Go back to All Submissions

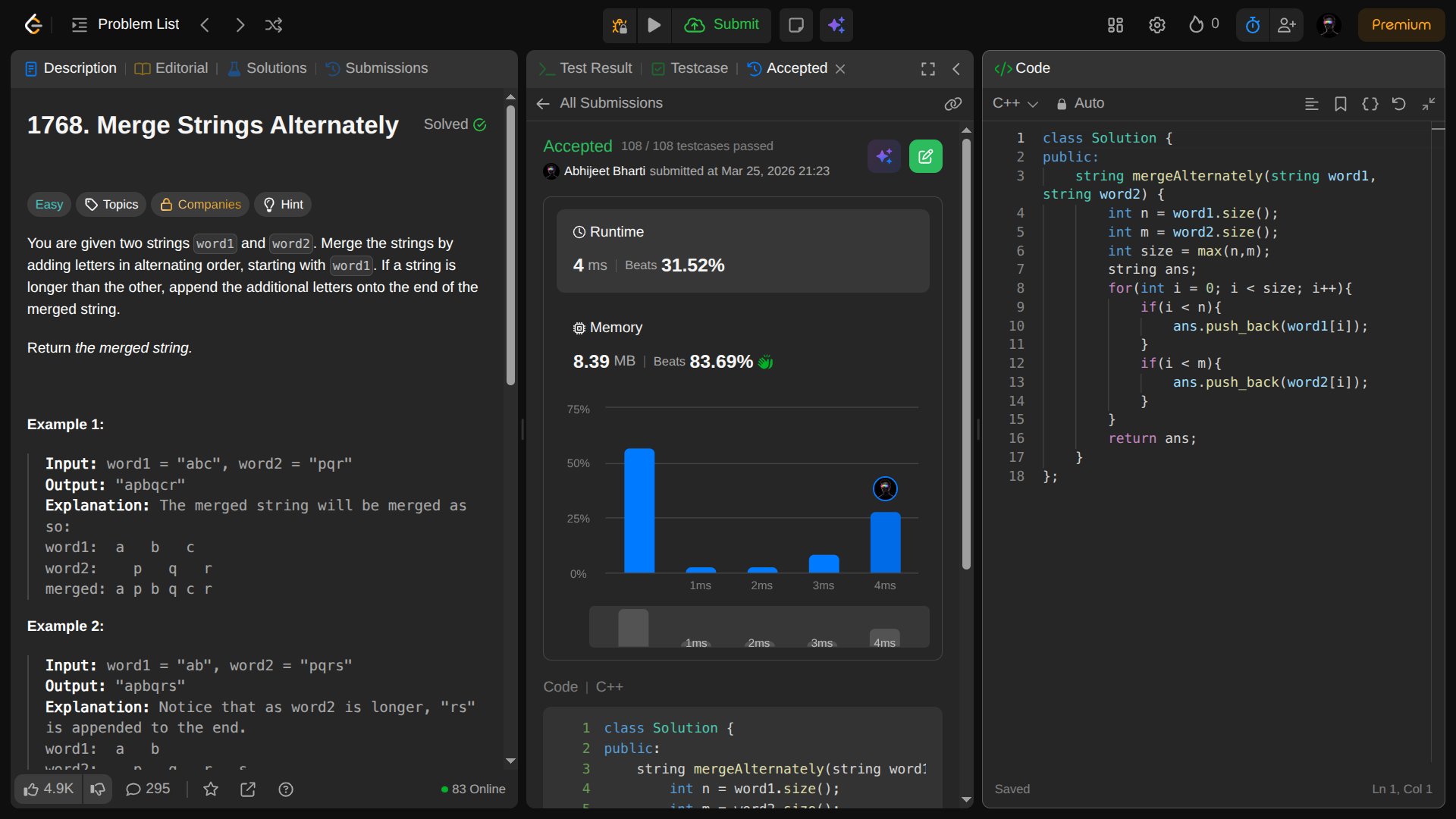(x=599, y=103)
